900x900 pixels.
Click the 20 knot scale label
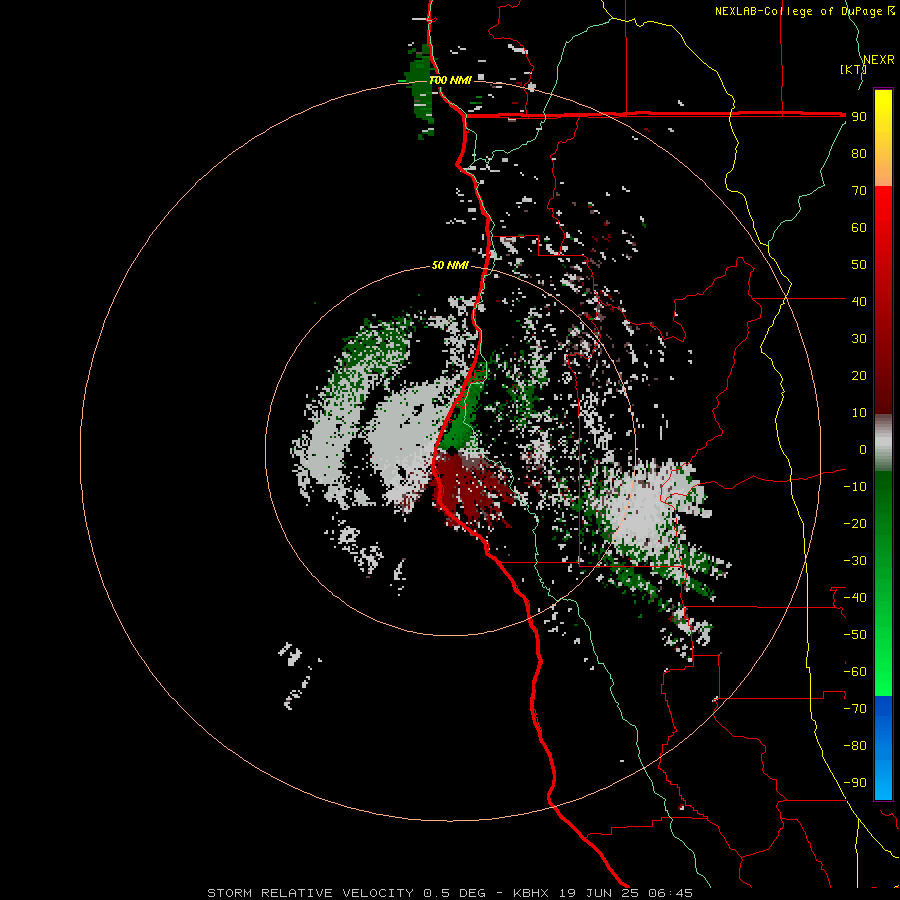(x=859, y=376)
